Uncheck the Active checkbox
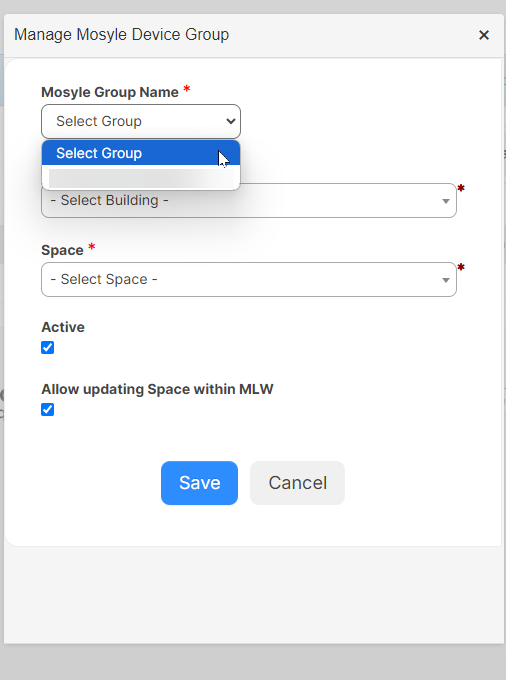This screenshot has width=506, height=680. pos(48,347)
